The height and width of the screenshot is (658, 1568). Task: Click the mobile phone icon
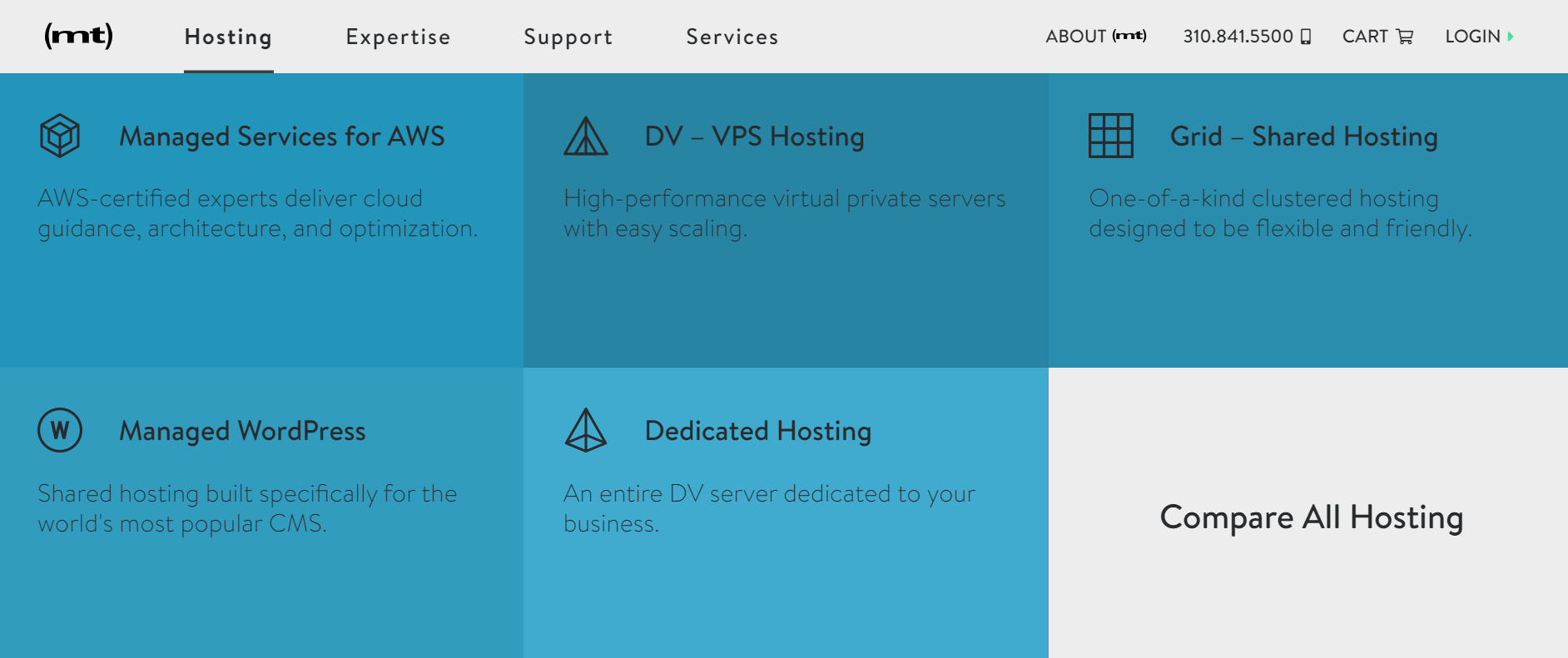(1306, 37)
